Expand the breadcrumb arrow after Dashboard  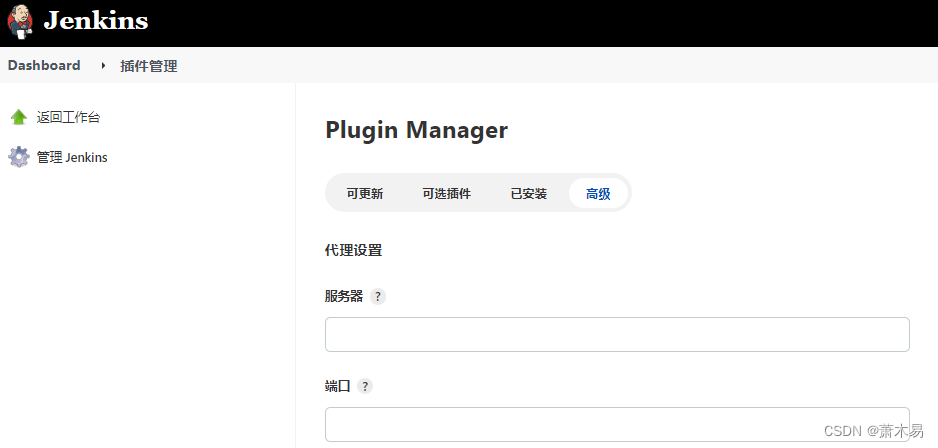[103, 66]
